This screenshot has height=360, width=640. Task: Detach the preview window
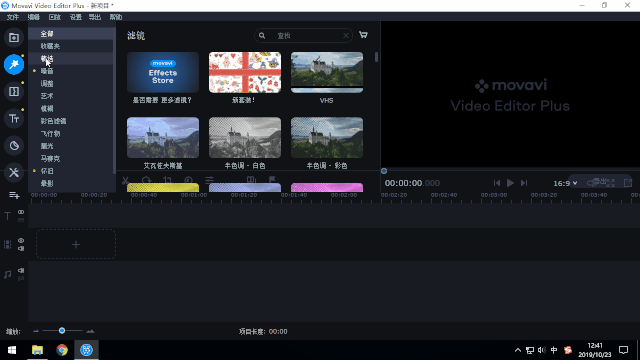628,183
